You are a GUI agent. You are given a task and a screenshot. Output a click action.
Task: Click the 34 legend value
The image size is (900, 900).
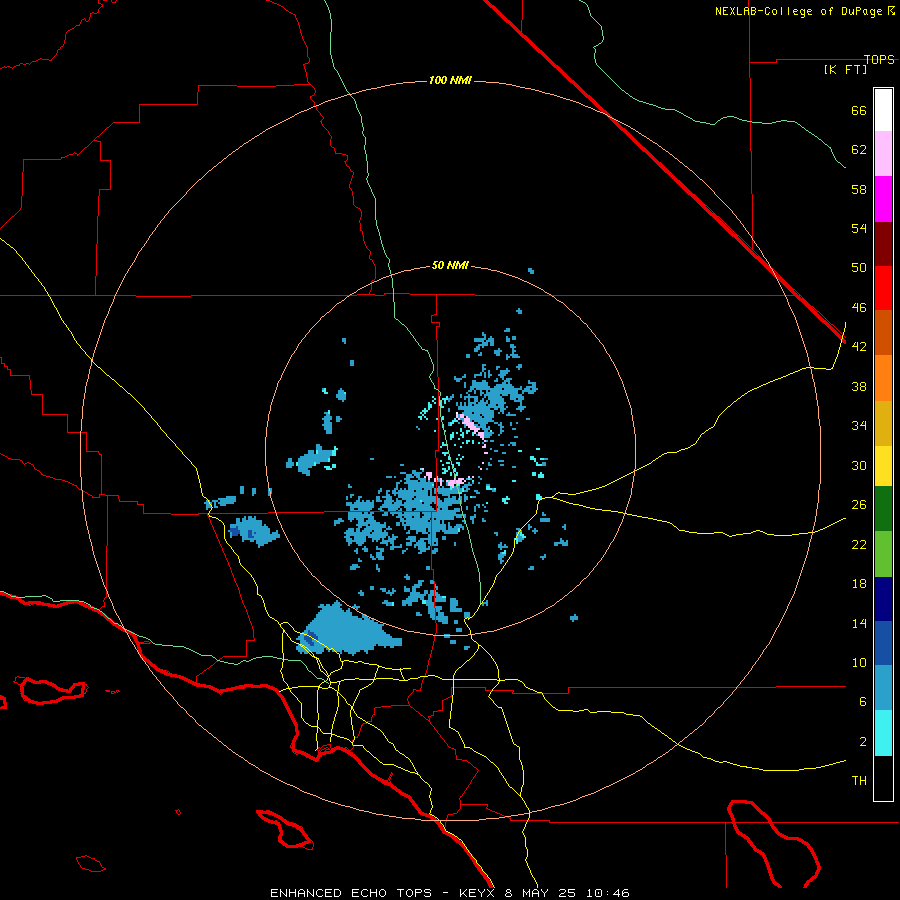tap(859, 426)
